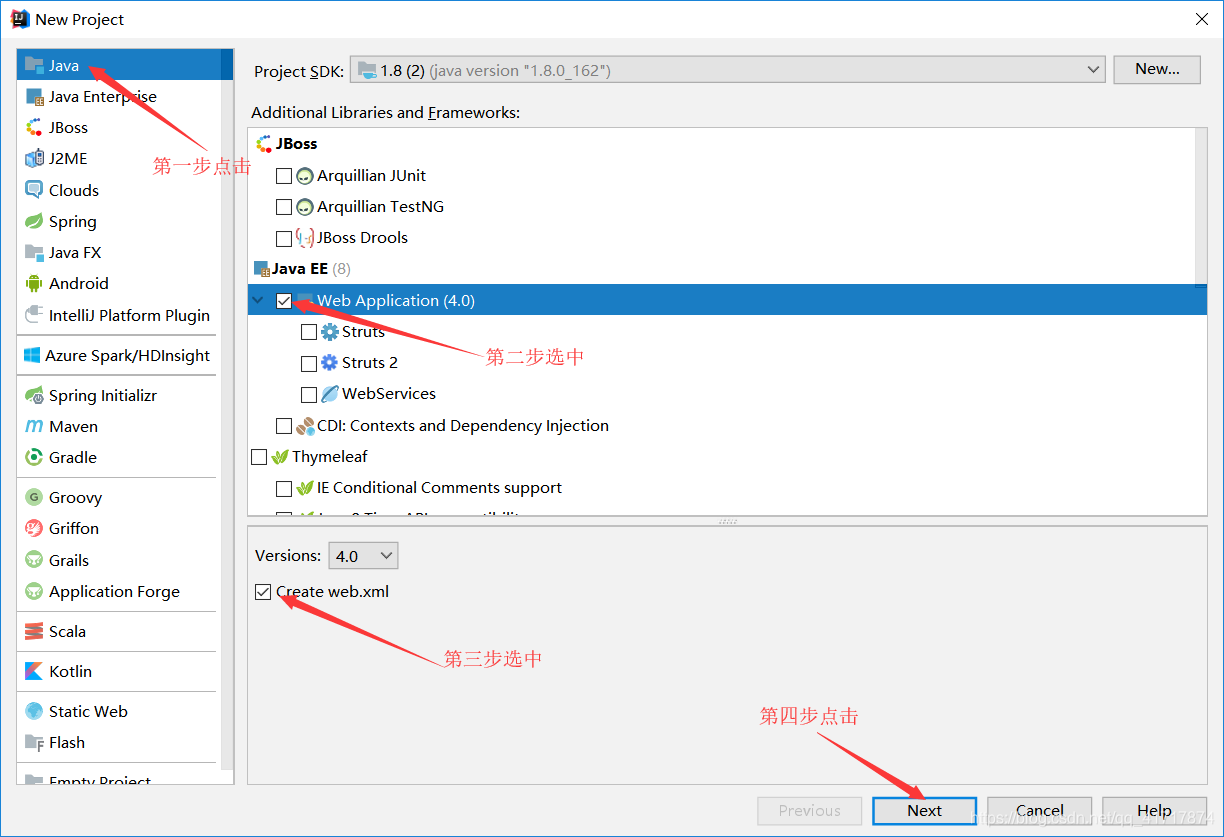
Task: Tick the WebServices checkbox
Action: [309, 394]
